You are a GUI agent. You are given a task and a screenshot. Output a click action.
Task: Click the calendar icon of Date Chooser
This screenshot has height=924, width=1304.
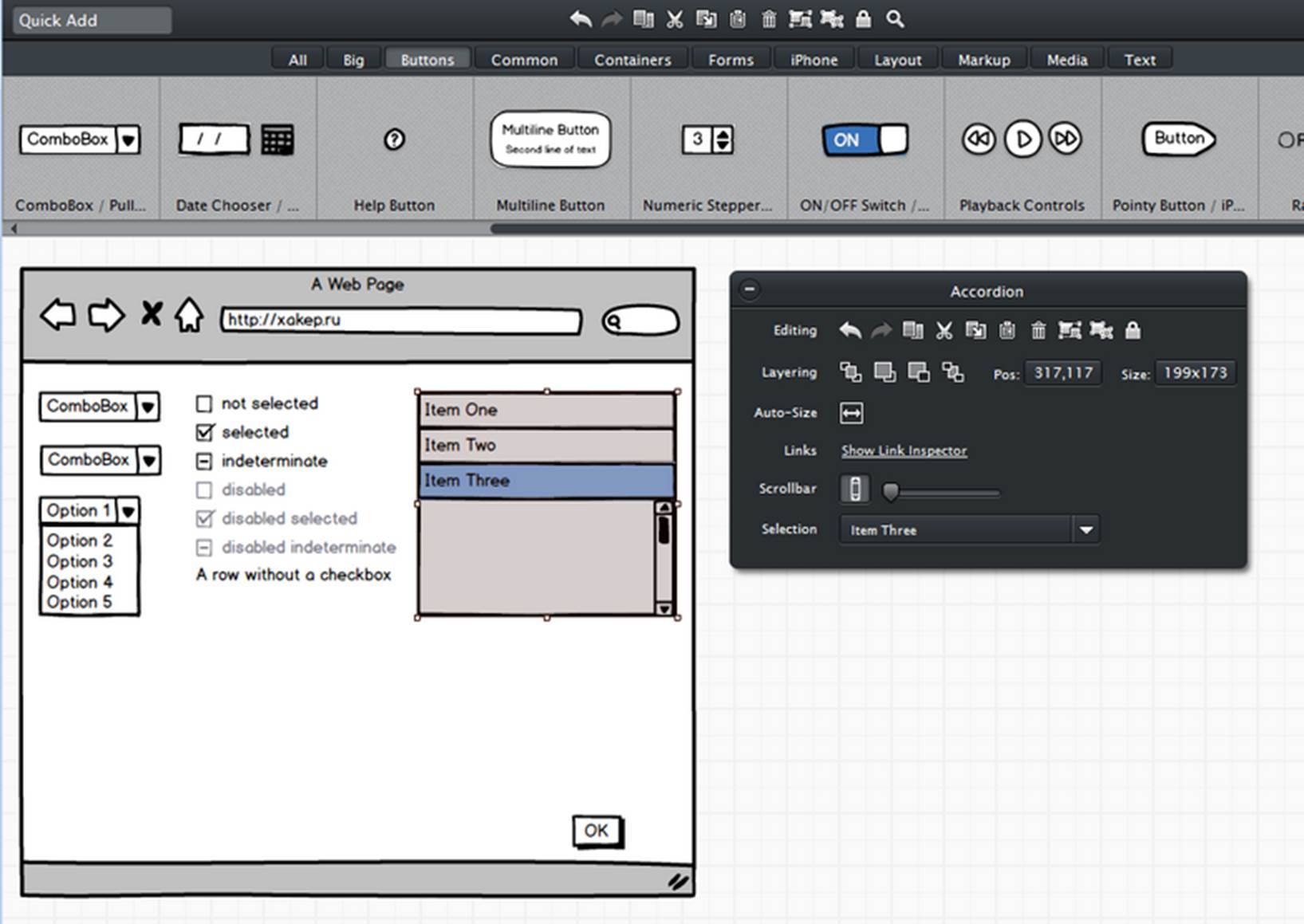tap(277, 140)
